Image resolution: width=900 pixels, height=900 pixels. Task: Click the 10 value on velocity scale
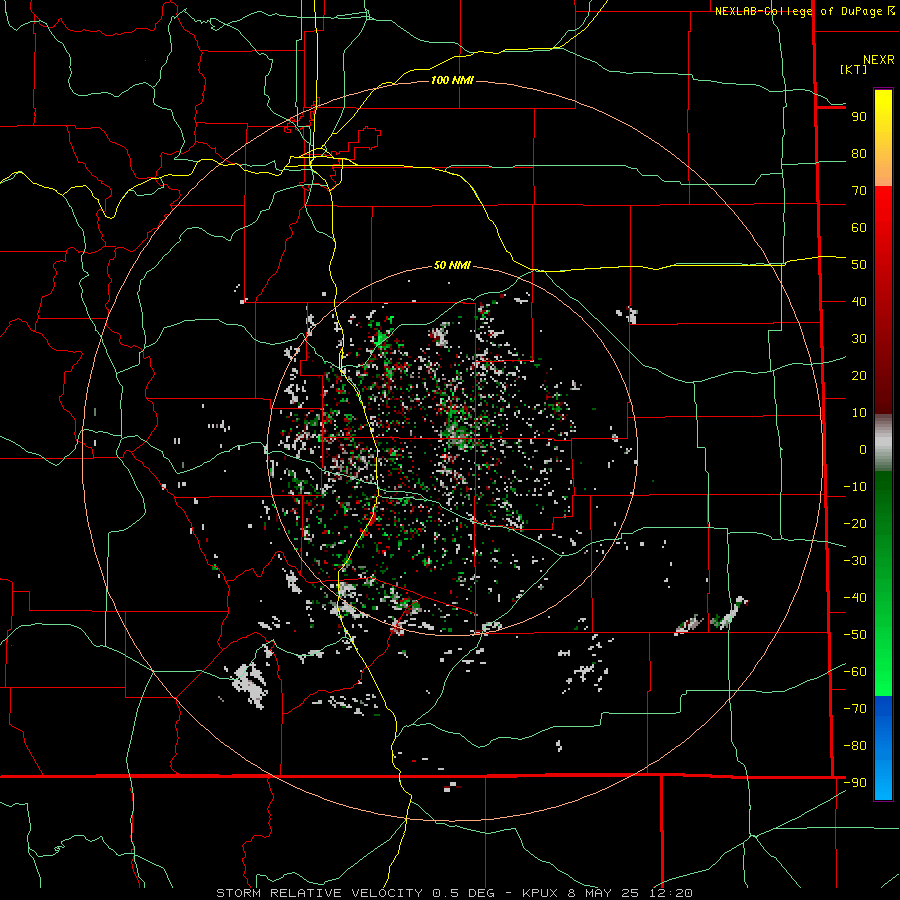pos(859,413)
